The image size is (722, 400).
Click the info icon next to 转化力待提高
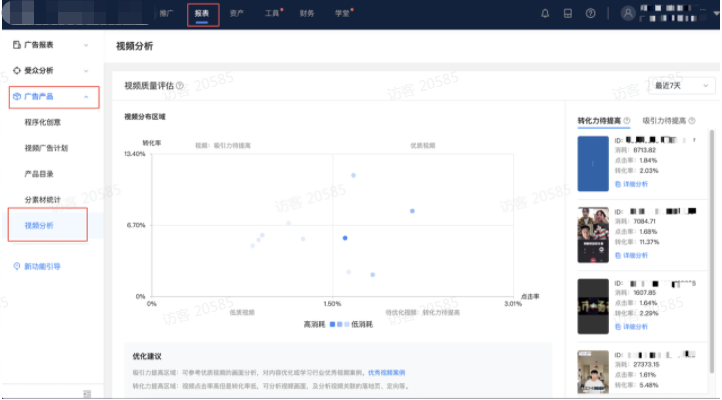point(626,121)
